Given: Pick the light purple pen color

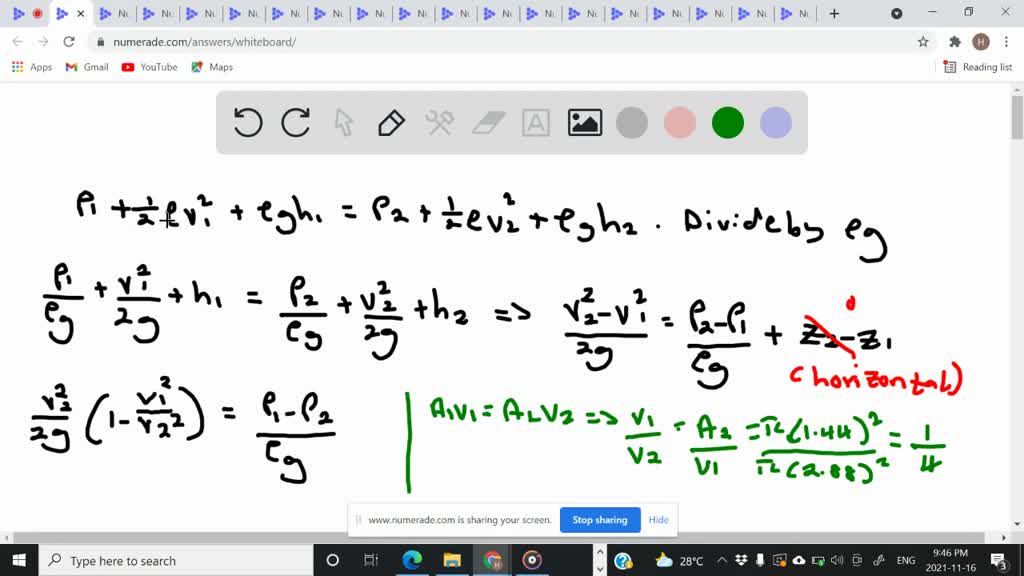Looking at the screenshot, I should pos(776,123).
